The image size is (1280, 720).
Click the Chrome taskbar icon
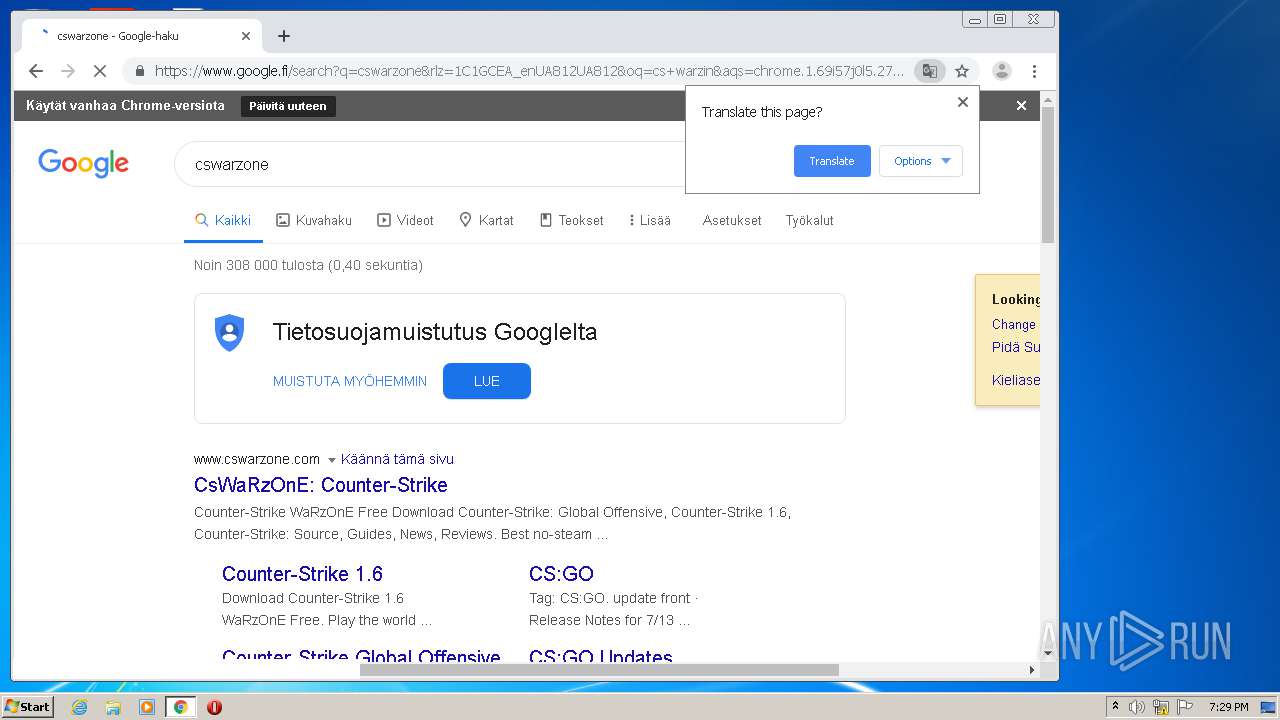click(180, 707)
